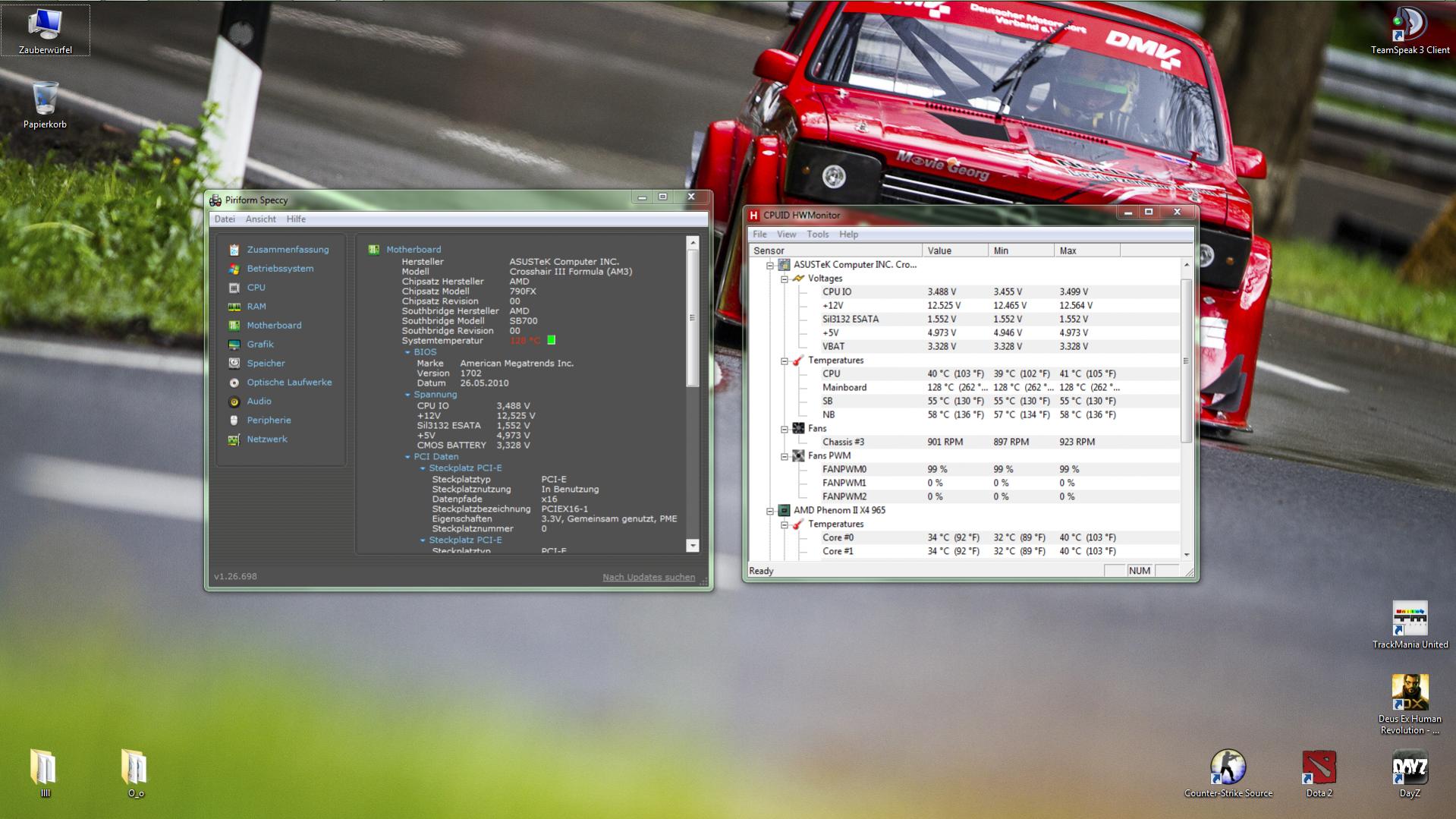The height and width of the screenshot is (819, 1456).
Task: Click the Max column header in HWMonitor
Action: point(1087,250)
